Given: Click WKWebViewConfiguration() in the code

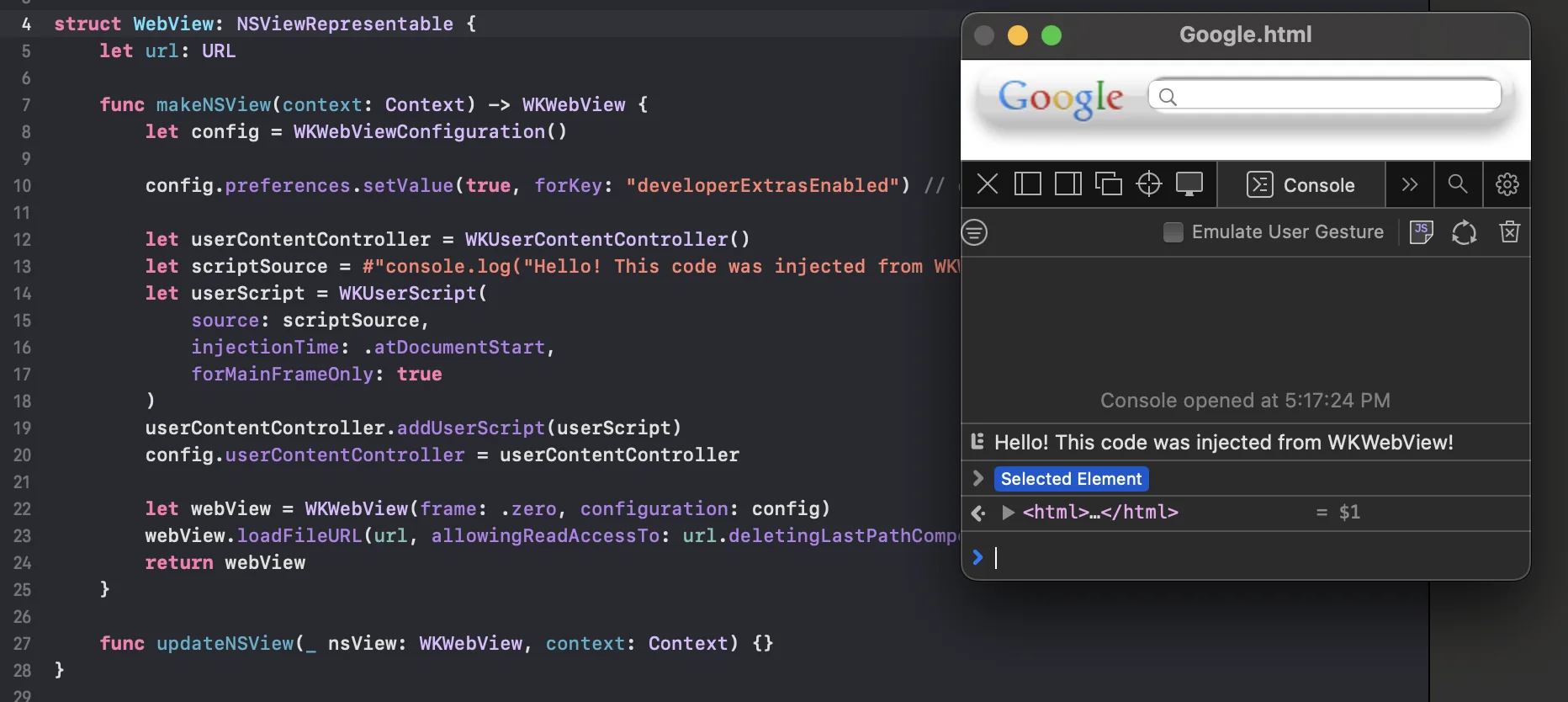Looking at the screenshot, I should pos(430,132).
